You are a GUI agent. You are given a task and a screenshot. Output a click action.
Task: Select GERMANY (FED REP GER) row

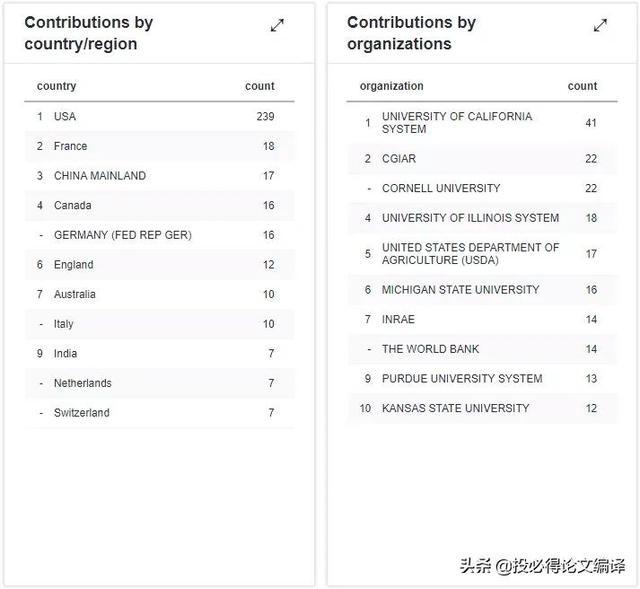click(x=159, y=235)
